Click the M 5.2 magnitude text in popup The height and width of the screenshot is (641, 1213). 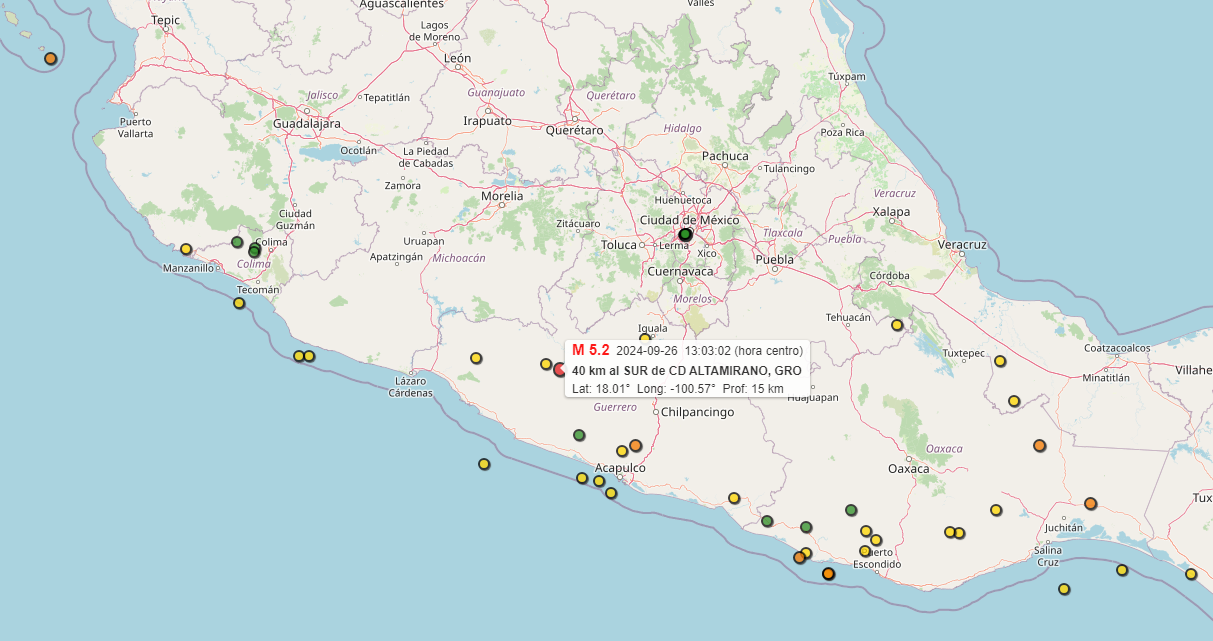click(591, 350)
